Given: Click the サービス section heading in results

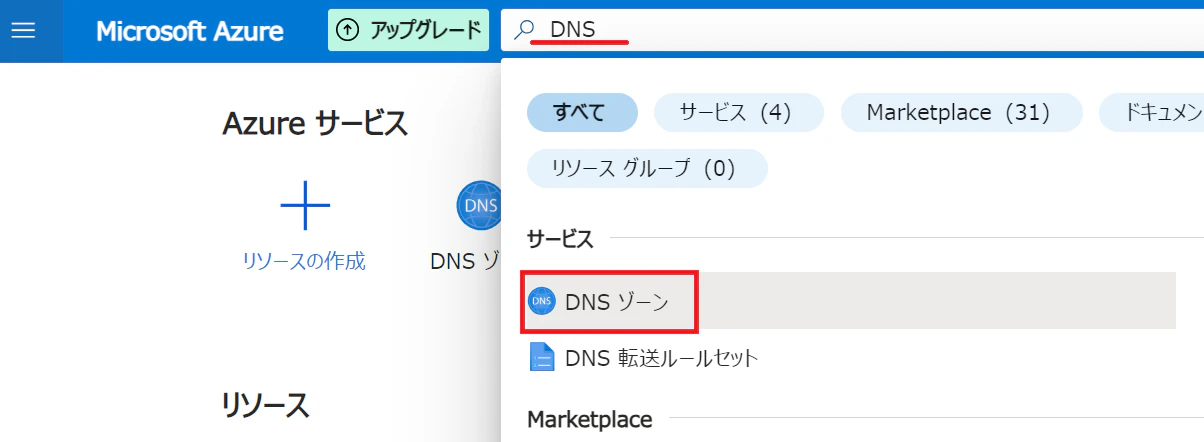Looking at the screenshot, I should 560,240.
